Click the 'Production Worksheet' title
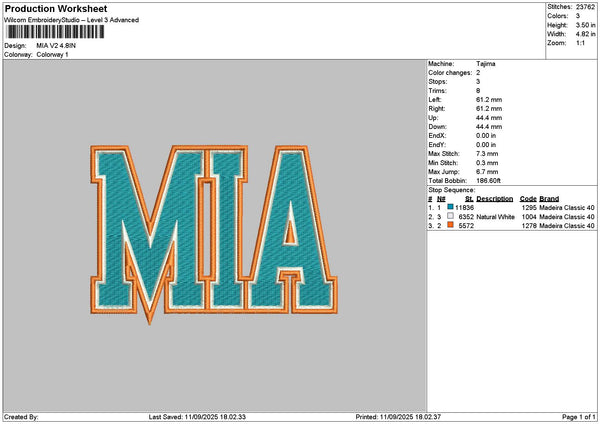Image resolution: width=600 pixels, height=424 pixels. click(x=56, y=8)
